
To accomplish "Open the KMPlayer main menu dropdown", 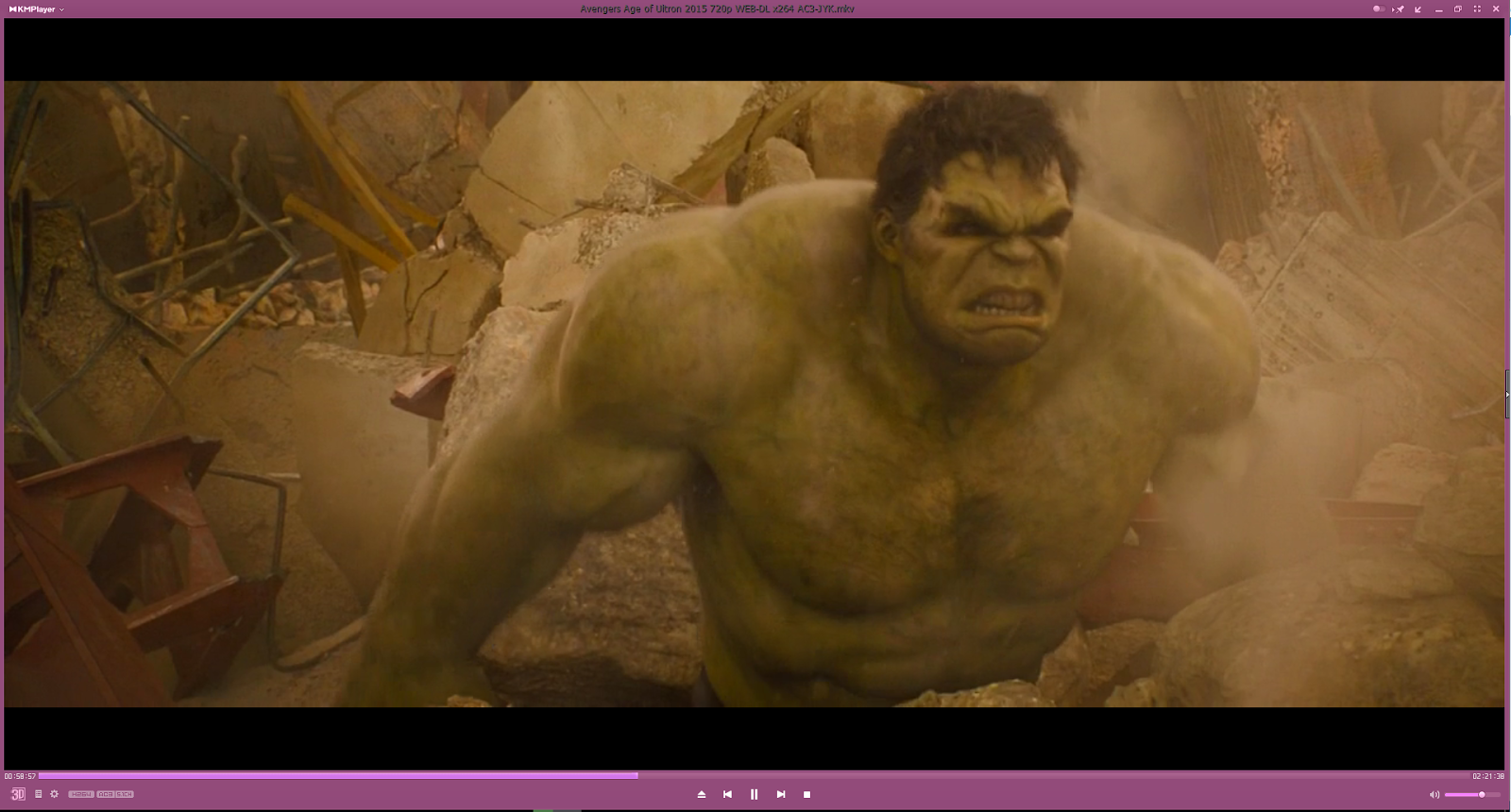I will click(36, 9).
